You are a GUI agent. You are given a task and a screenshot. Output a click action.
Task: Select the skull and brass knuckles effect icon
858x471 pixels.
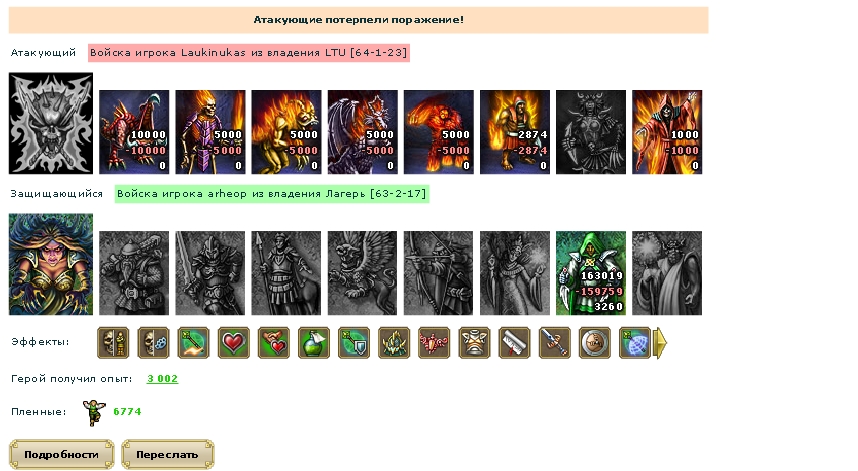[153, 343]
